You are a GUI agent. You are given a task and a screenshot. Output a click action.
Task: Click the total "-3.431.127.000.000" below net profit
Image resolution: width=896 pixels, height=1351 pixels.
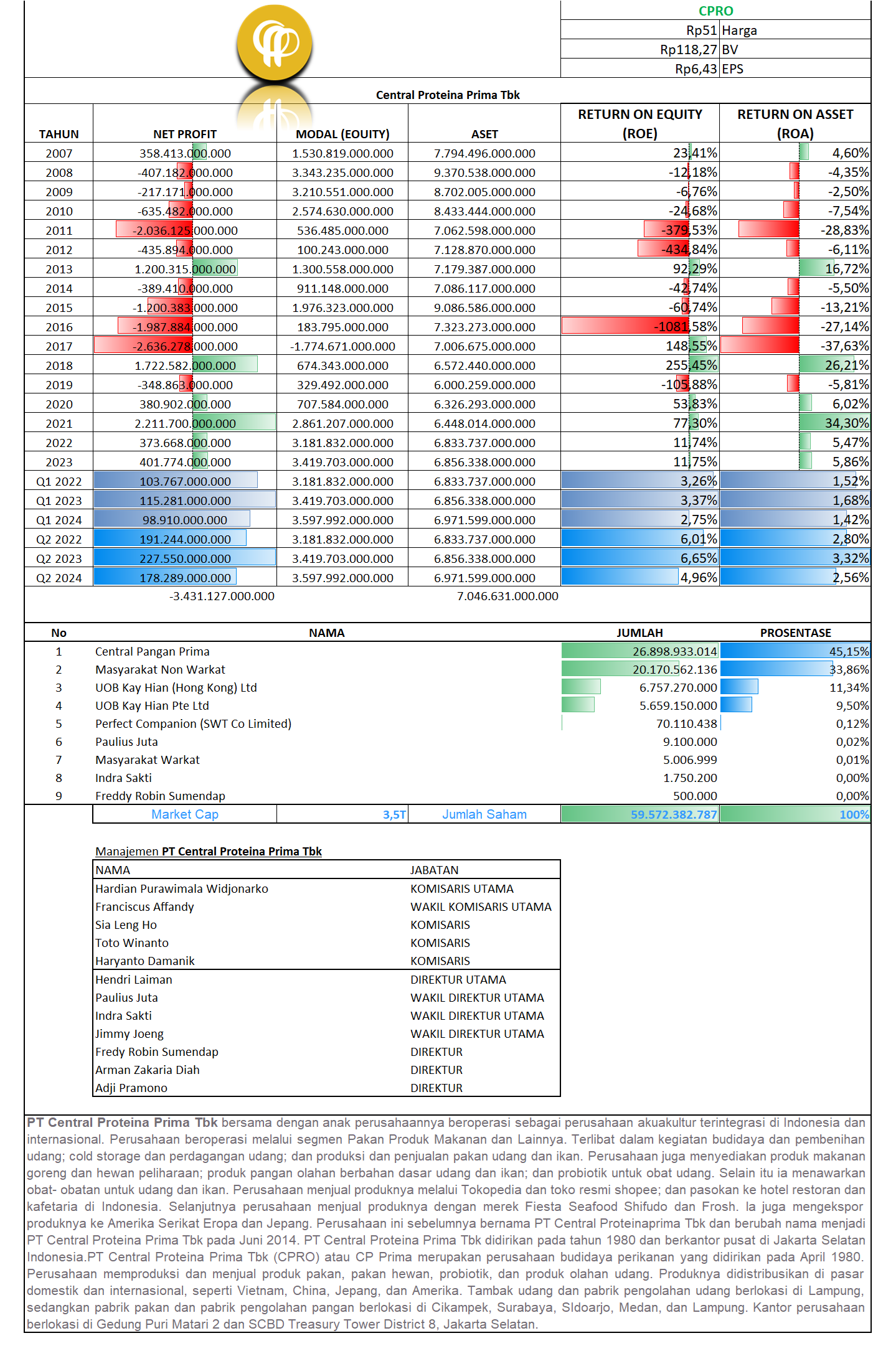(222, 596)
